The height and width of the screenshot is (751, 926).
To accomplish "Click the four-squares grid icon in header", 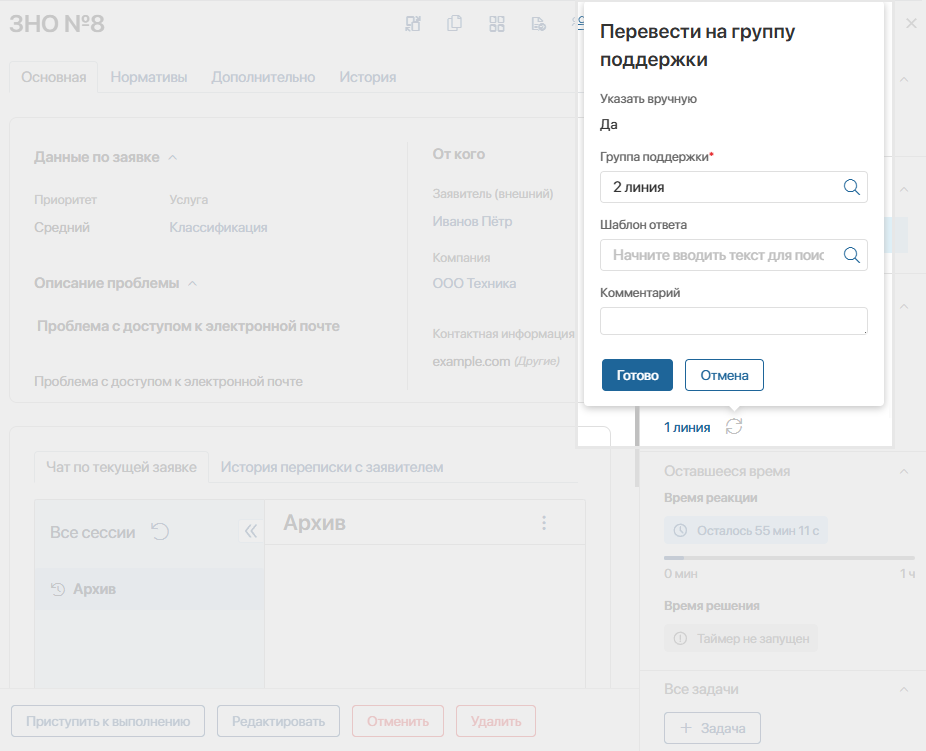I will (497, 24).
